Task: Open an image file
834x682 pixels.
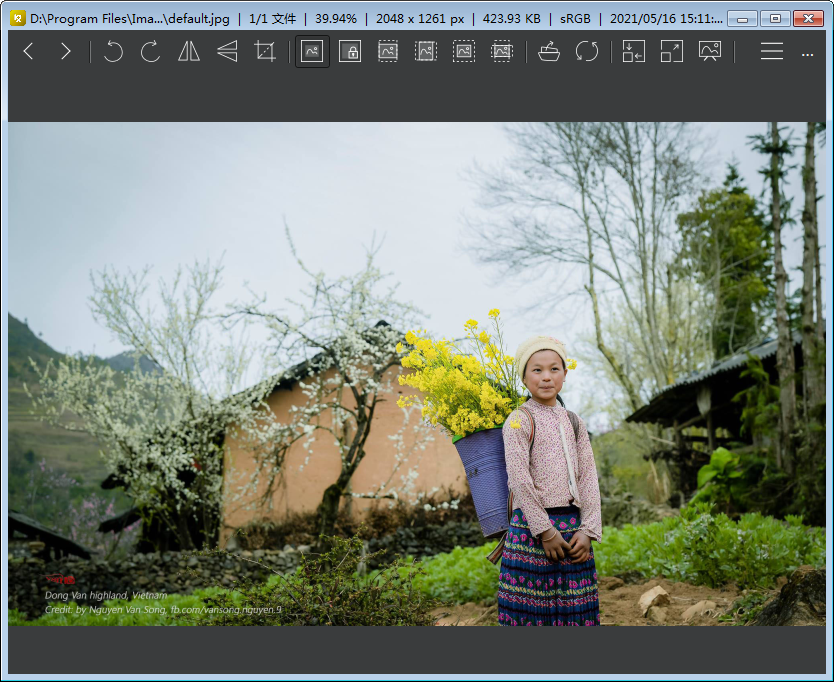Action: pyautogui.click(x=549, y=52)
